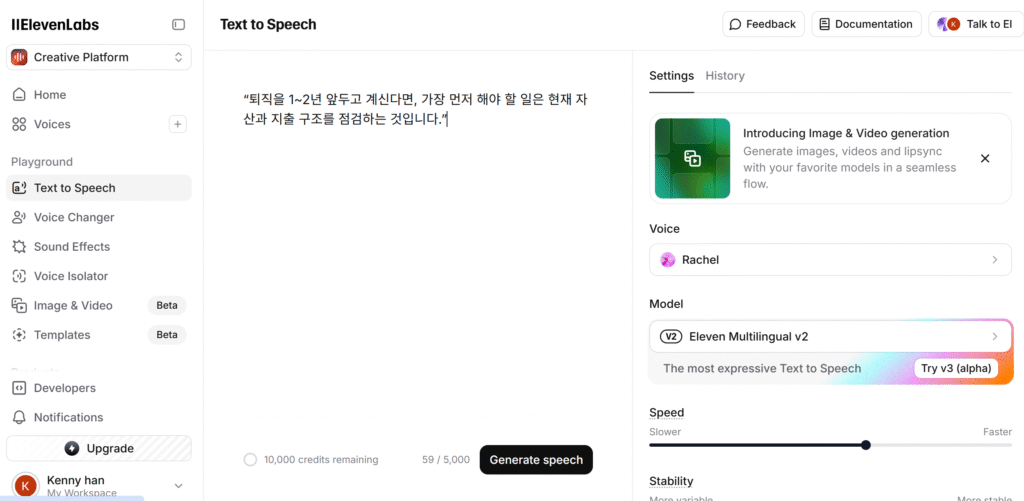Open the Rachel voice selector
The image size is (1024, 501).
click(830, 260)
